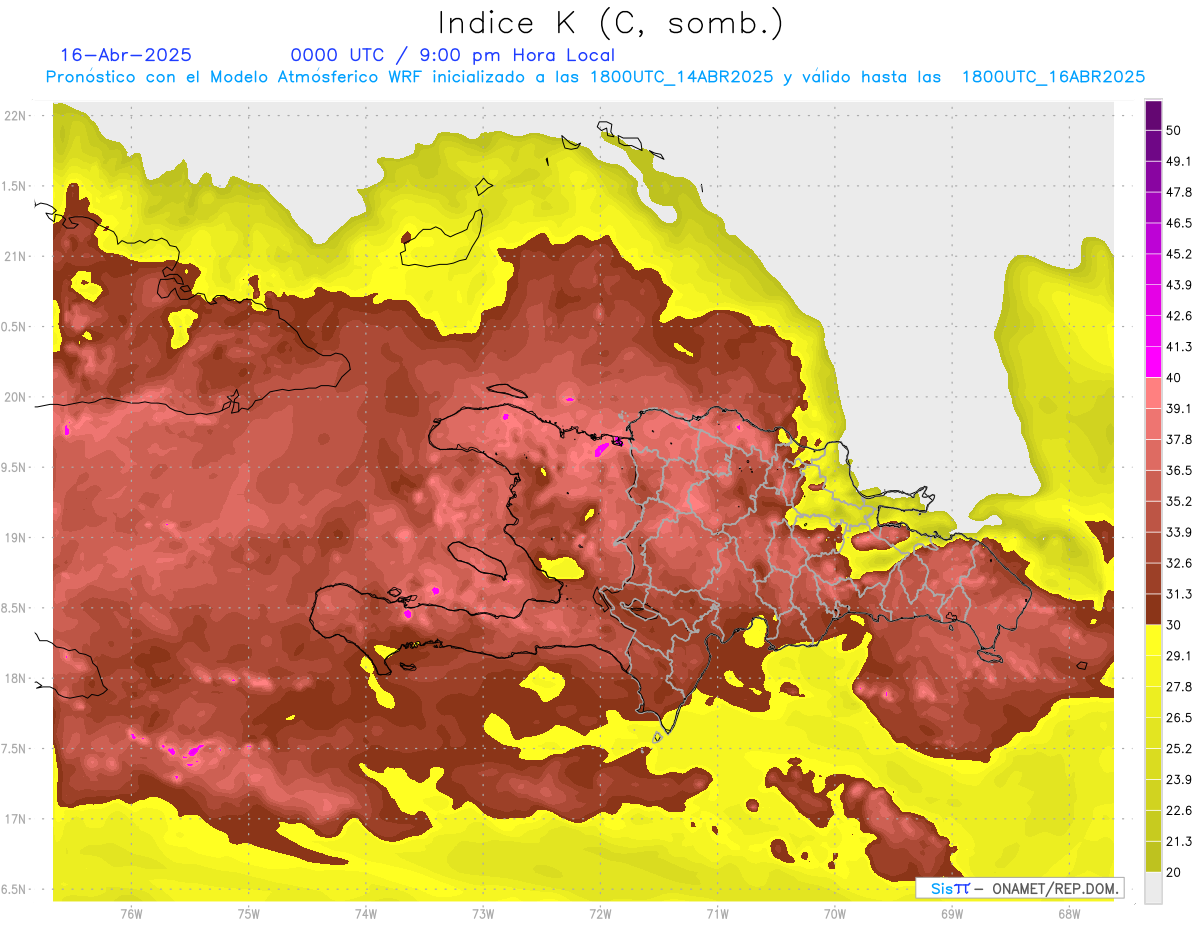Click the '71W' longitude label
1200x927 pixels.
[717, 914]
